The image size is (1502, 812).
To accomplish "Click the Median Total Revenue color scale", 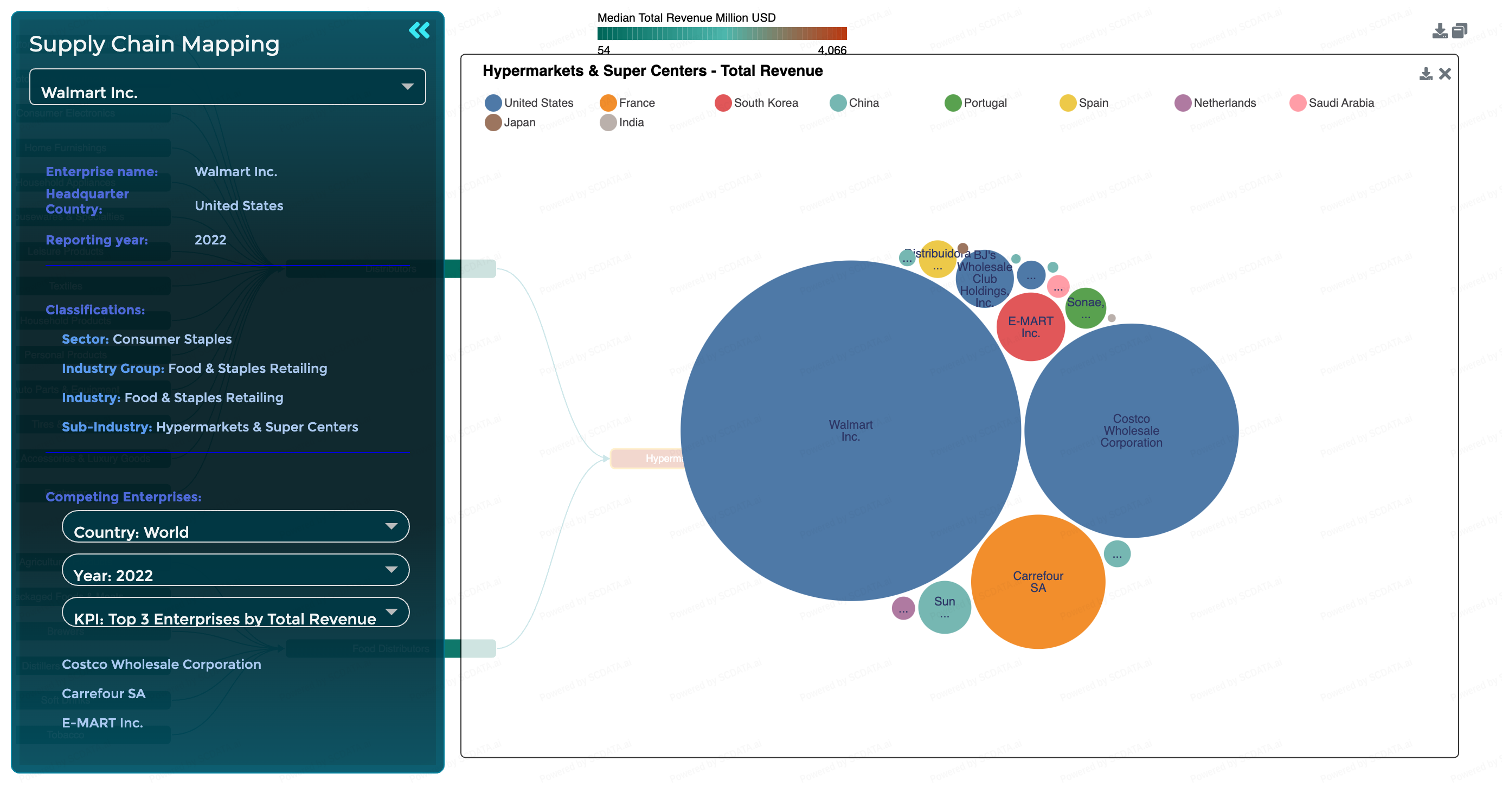I will tap(721, 34).
